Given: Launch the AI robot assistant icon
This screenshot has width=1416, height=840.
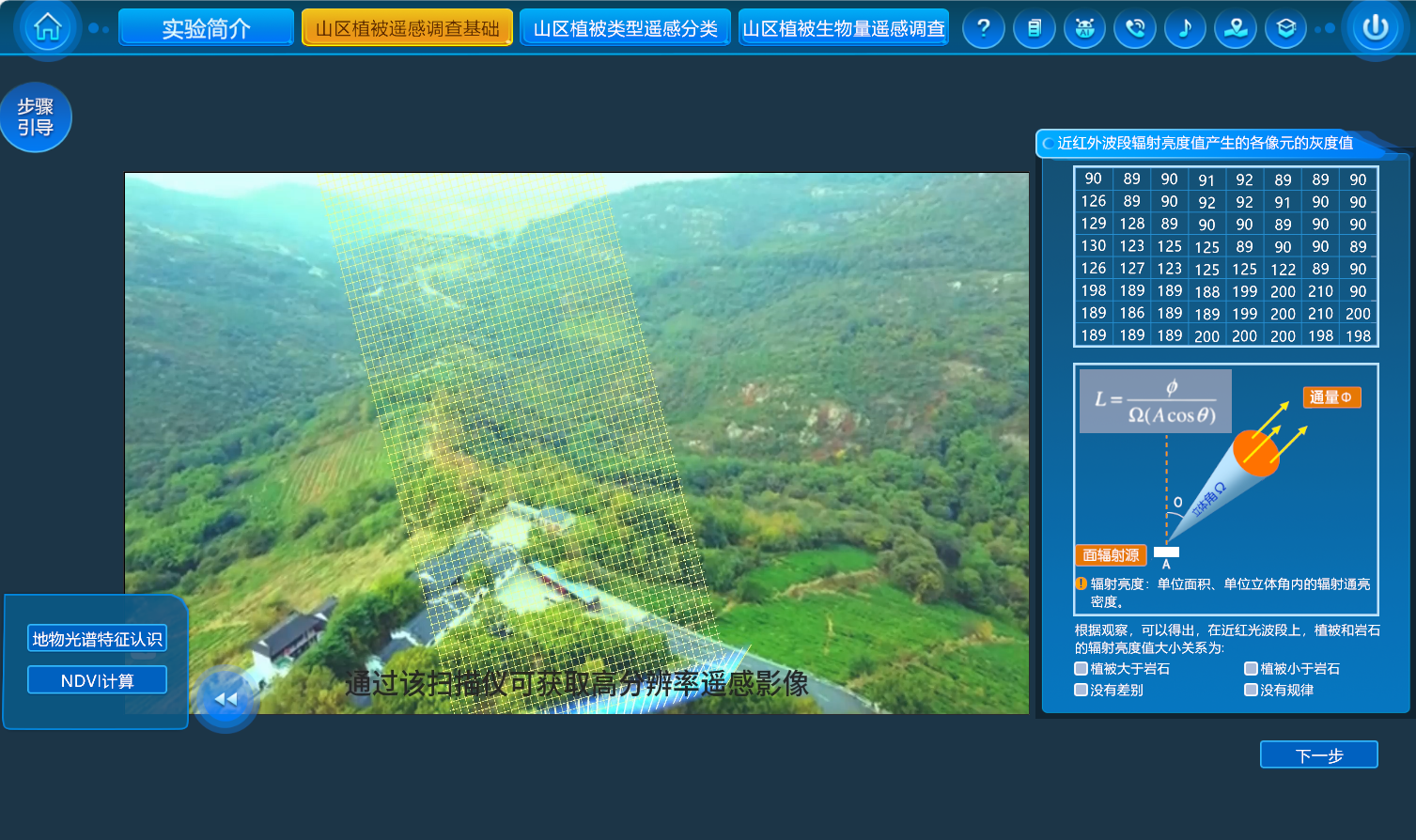Looking at the screenshot, I should point(1084,28).
